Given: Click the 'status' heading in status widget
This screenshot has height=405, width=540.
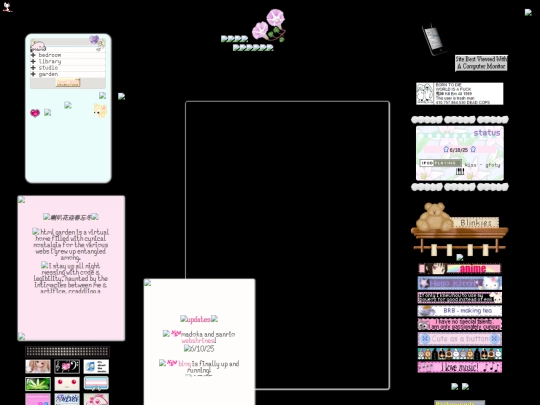Looking at the screenshot, I should [x=487, y=133].
